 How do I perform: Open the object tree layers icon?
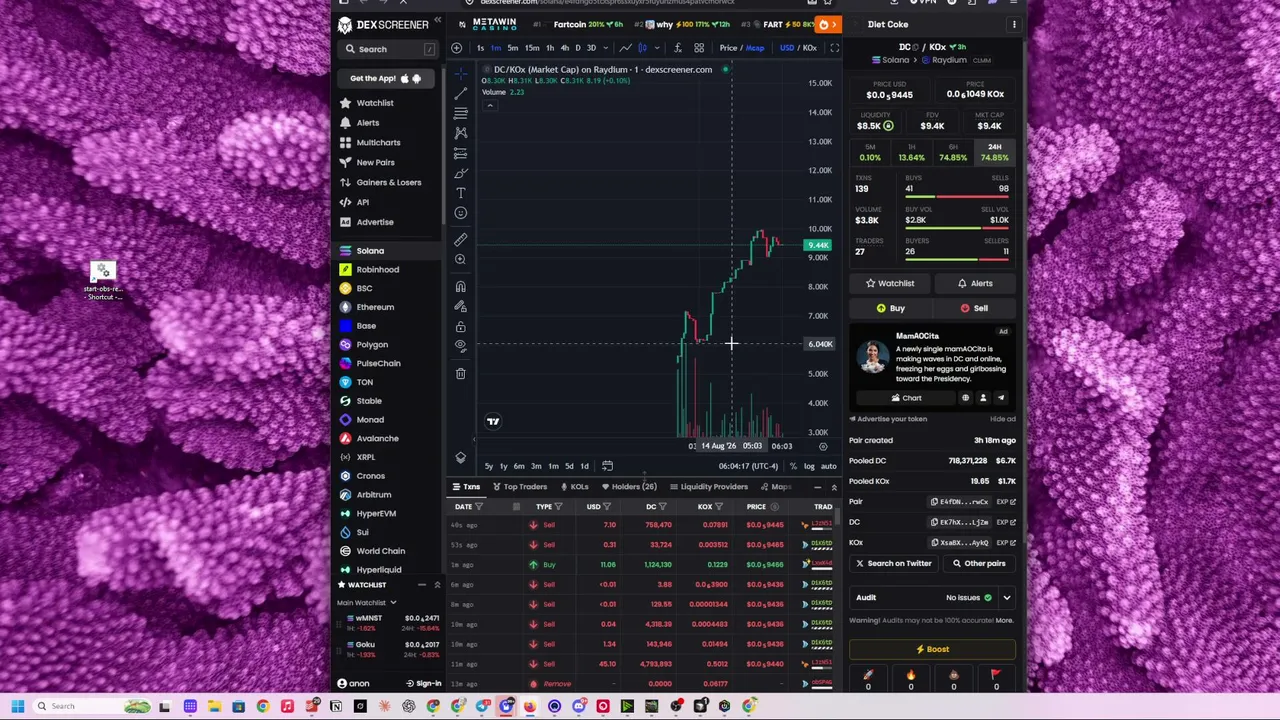point(460,457)
